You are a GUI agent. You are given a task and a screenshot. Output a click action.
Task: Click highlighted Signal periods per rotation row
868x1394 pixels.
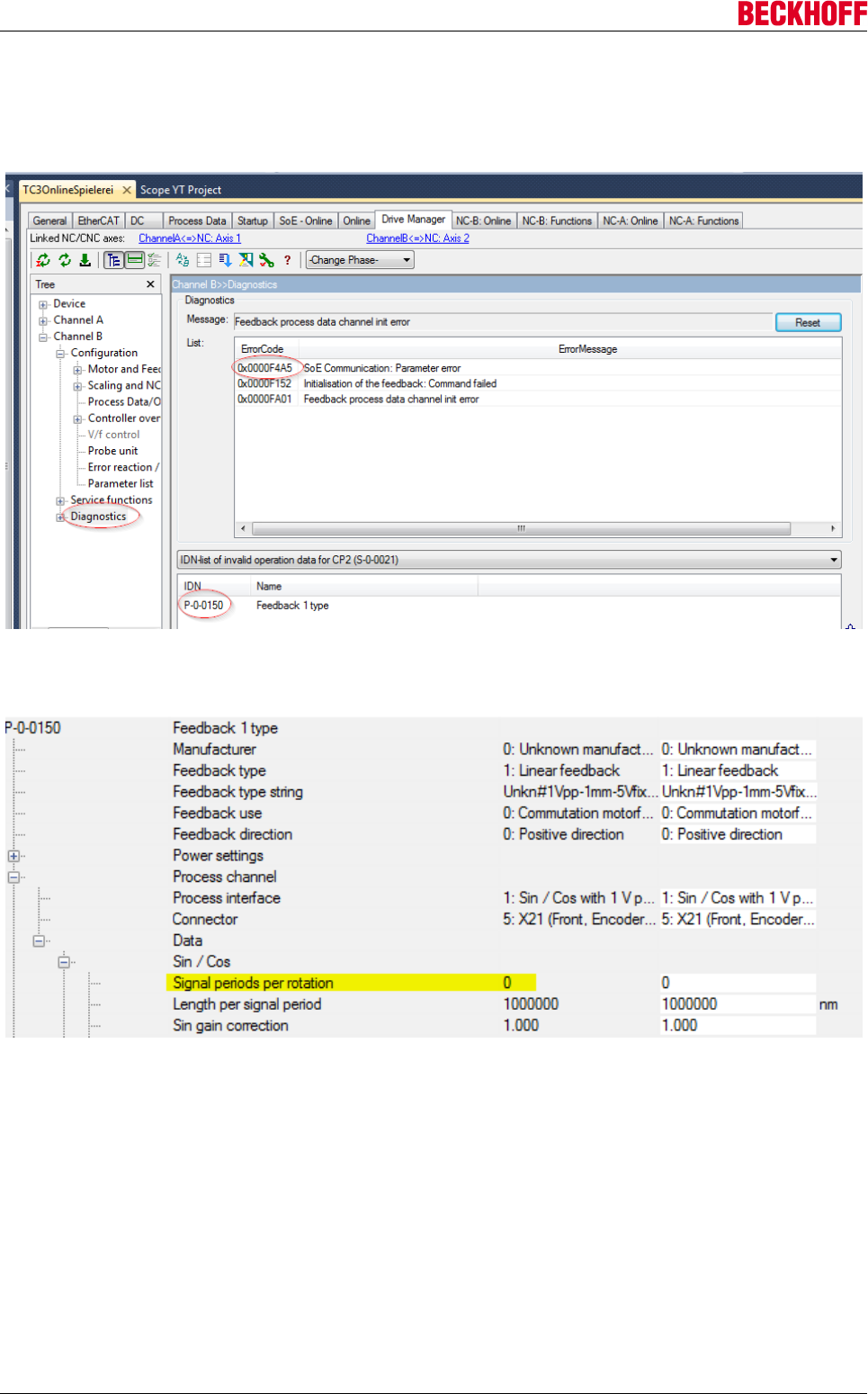pos(351,983)
